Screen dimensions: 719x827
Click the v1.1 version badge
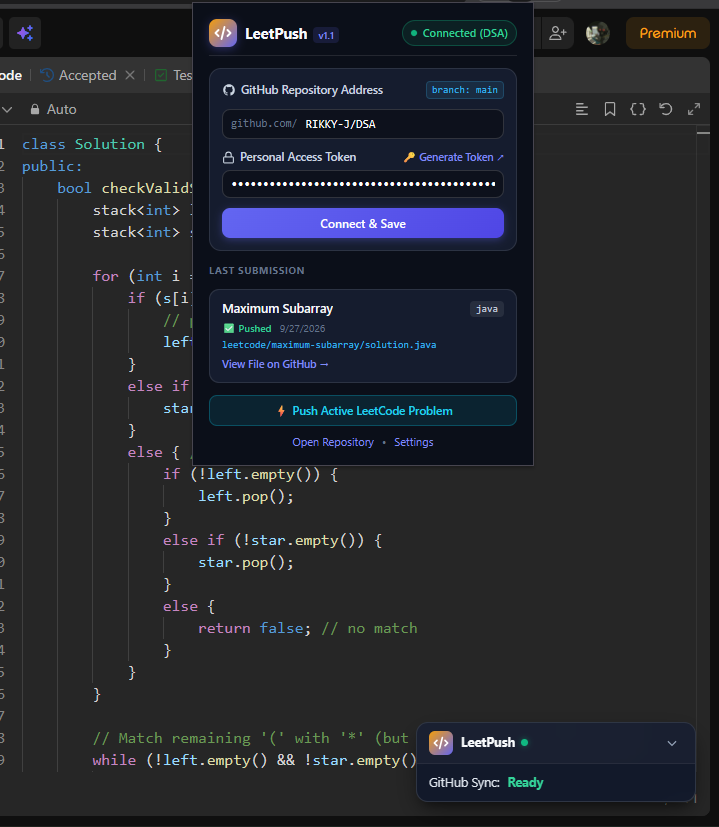click(x=326, y=35)
